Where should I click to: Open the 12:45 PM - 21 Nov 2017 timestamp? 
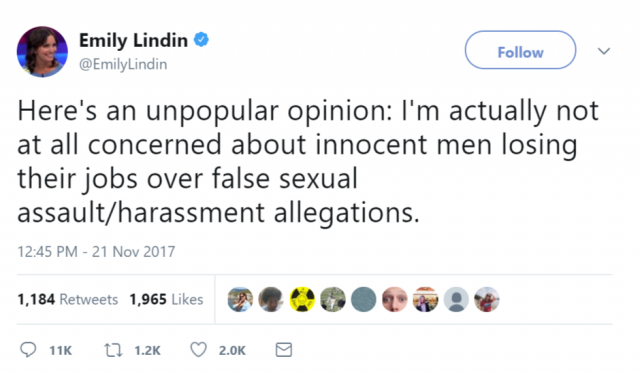(96, 252)
